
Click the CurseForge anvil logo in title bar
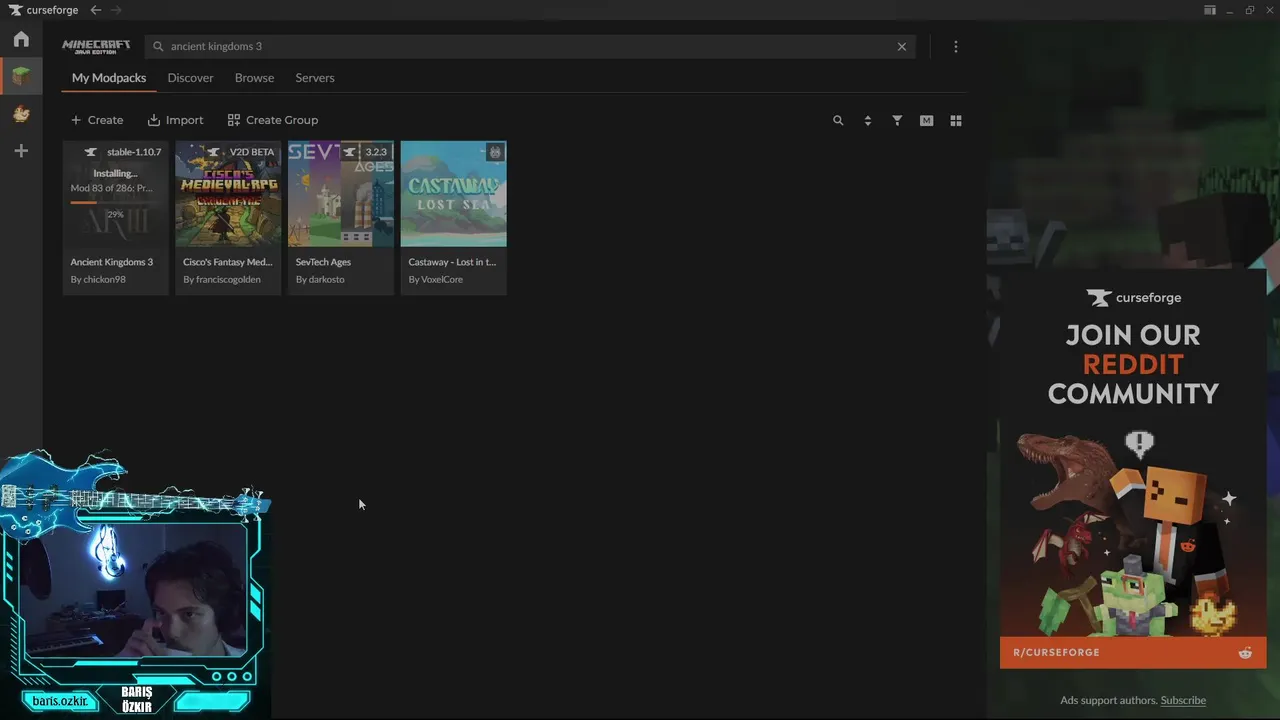coord(15,10)
